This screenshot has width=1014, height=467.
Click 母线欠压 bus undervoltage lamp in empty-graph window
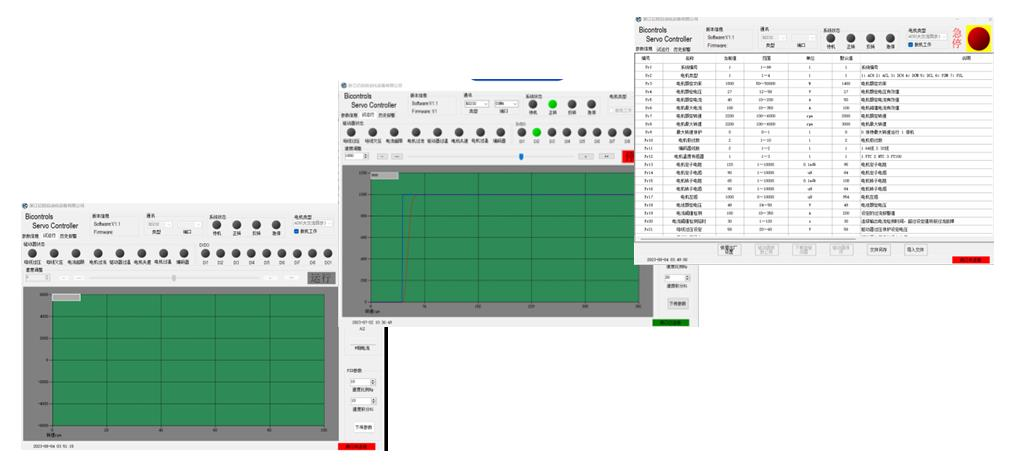click(x=54, y=254)
